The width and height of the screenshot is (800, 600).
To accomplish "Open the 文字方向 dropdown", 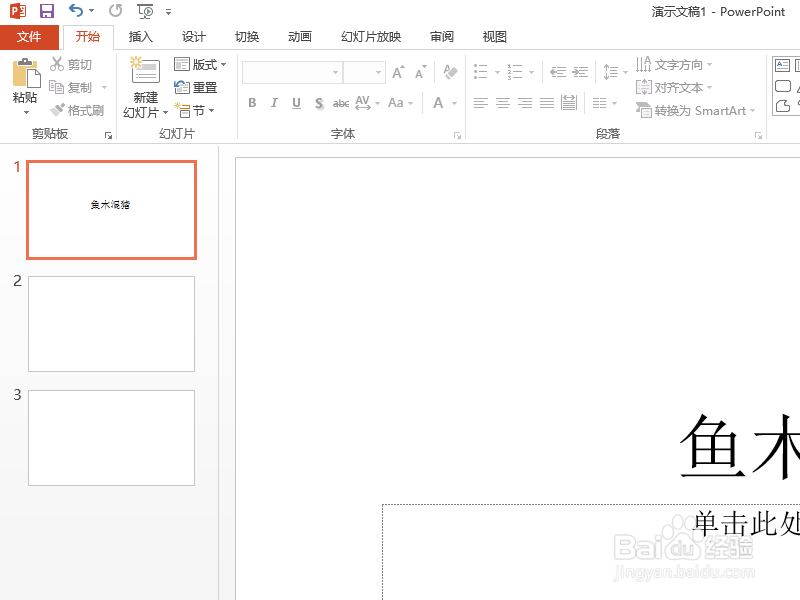I will point(674,64).
